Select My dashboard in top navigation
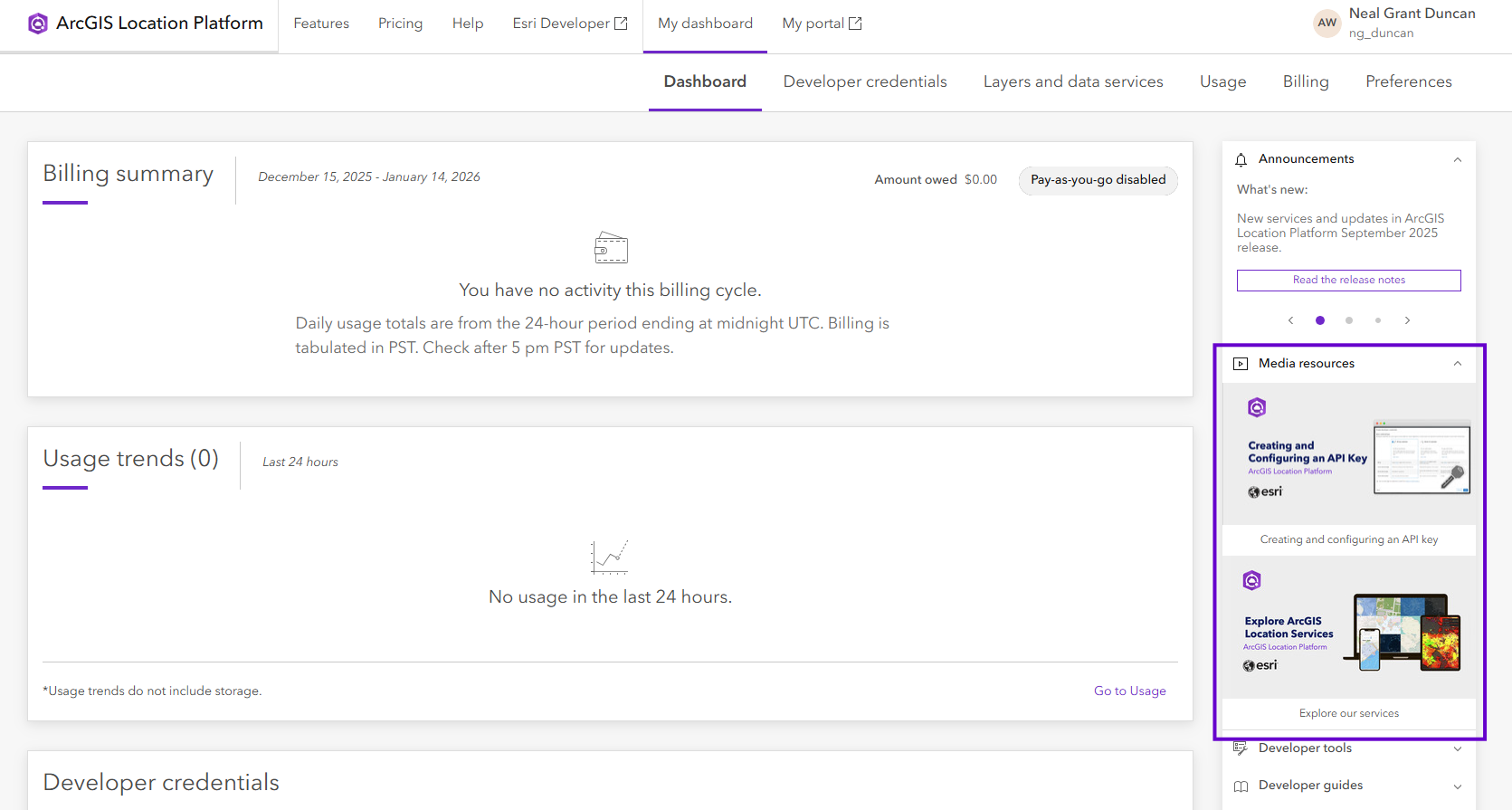Image resolution: width=1512 pixels, height=810 pixels. [705, 24]
